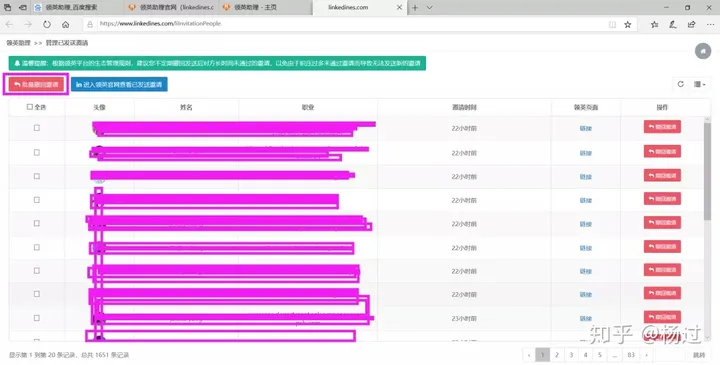
Task: Refresh the invitation table with refresh icon
Action: click(681, 84)
